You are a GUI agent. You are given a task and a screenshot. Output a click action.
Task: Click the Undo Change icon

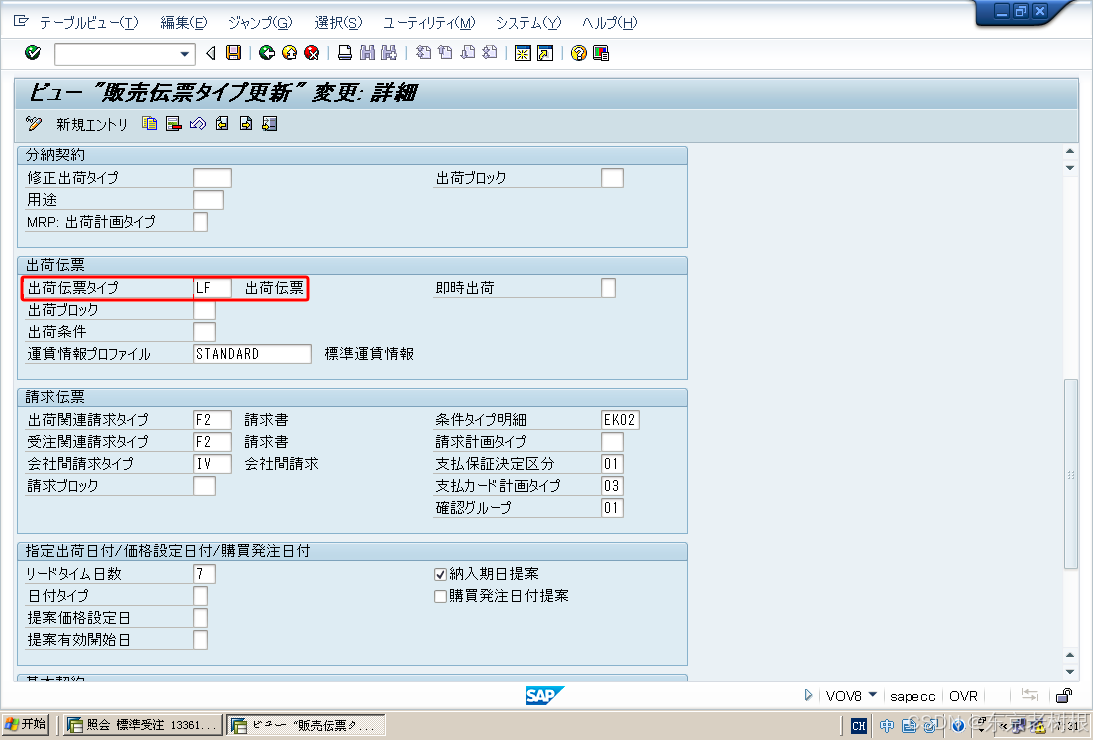click(x=197, y=124)
